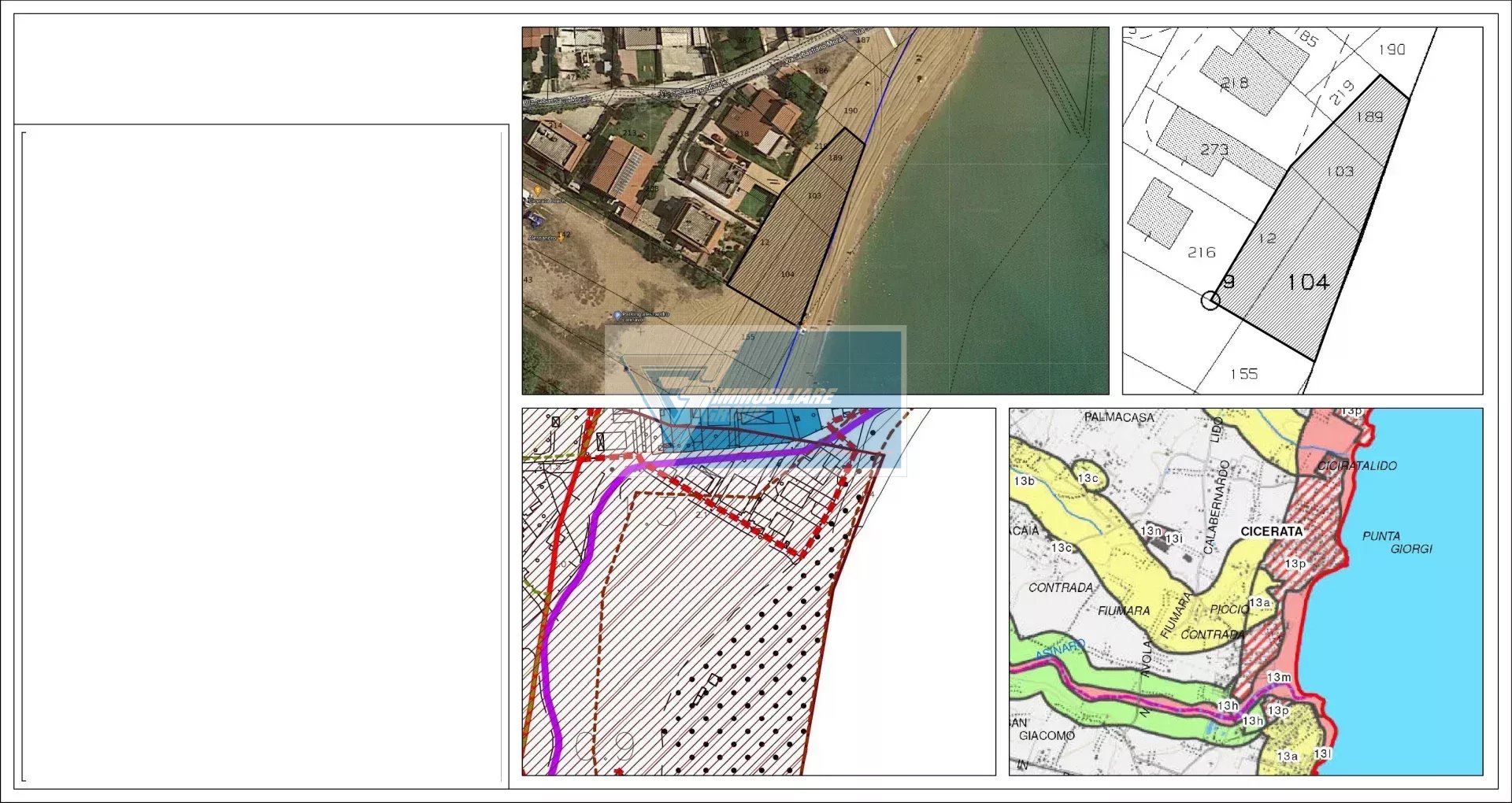The height and width of the screenshot is (803, 1512).
Task: Click the PUNTA GIORGI label on the sea
Action: pyautogui.click(x=1397, y=542)
